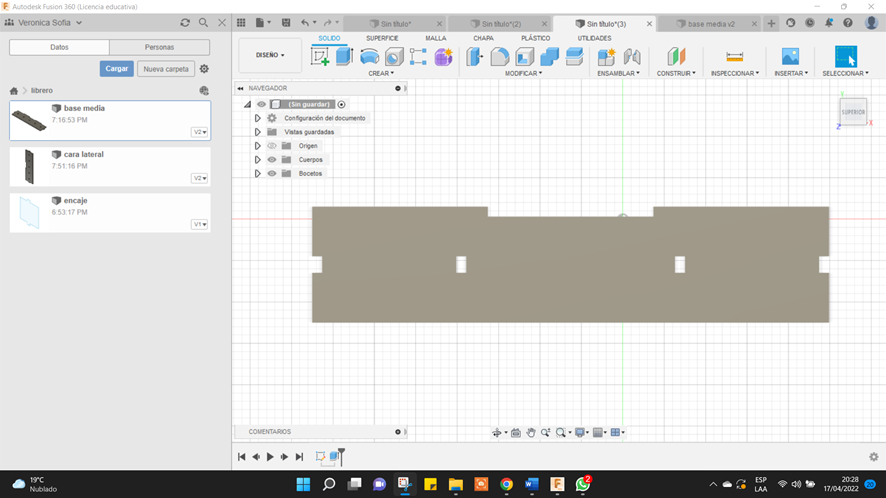
Task: Refresh the data panel
Action: coord(185,23)
